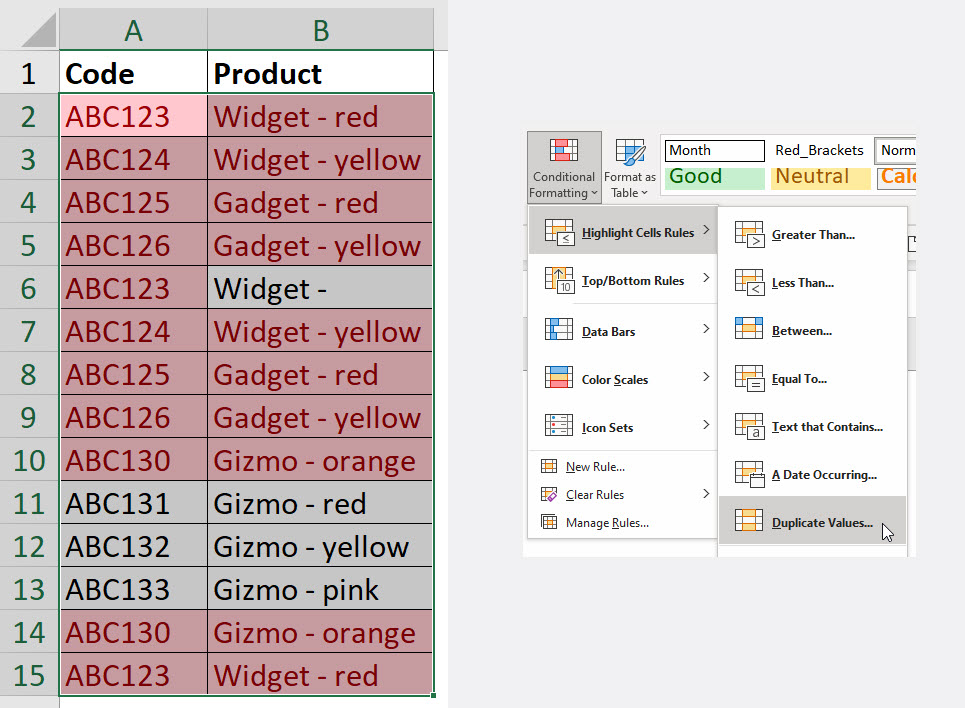Choose the Between rule icon
The width and height of the screenshot is (965, 708).
pyautogui.click(x=749, y=330)
